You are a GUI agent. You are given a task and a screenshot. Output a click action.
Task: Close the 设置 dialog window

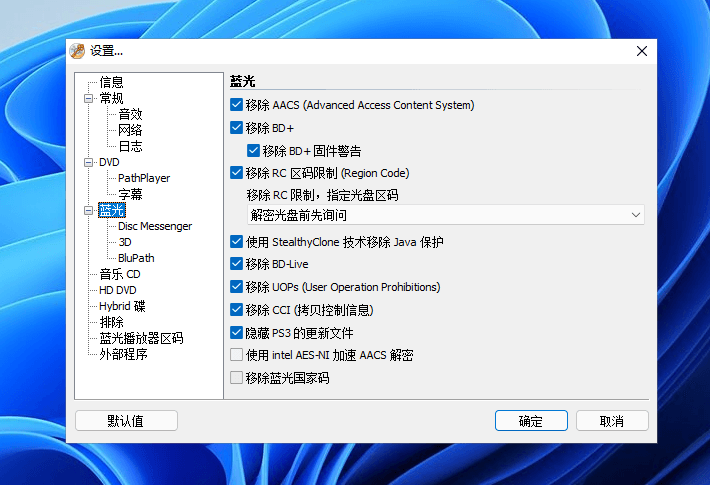point(642,51)
